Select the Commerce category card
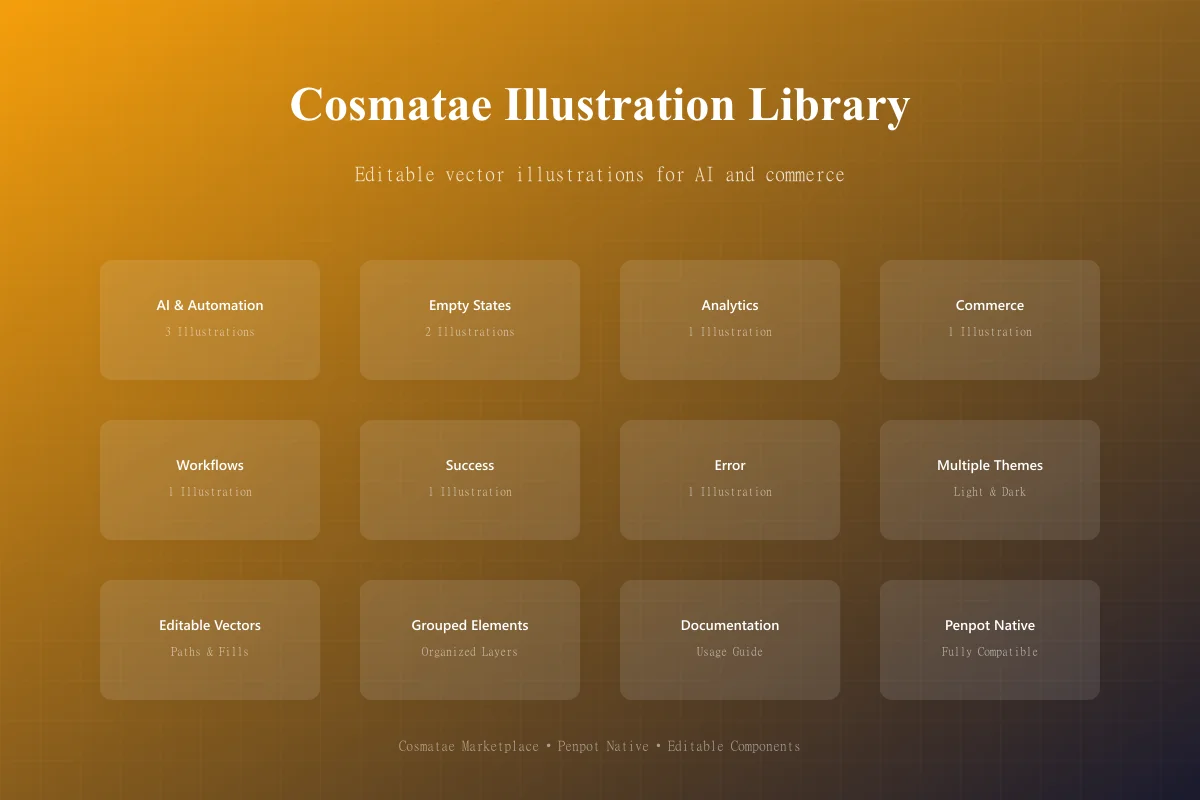The width and height of the screenshot is (1200, 800). pyautogui.click(x=990, y=320)
